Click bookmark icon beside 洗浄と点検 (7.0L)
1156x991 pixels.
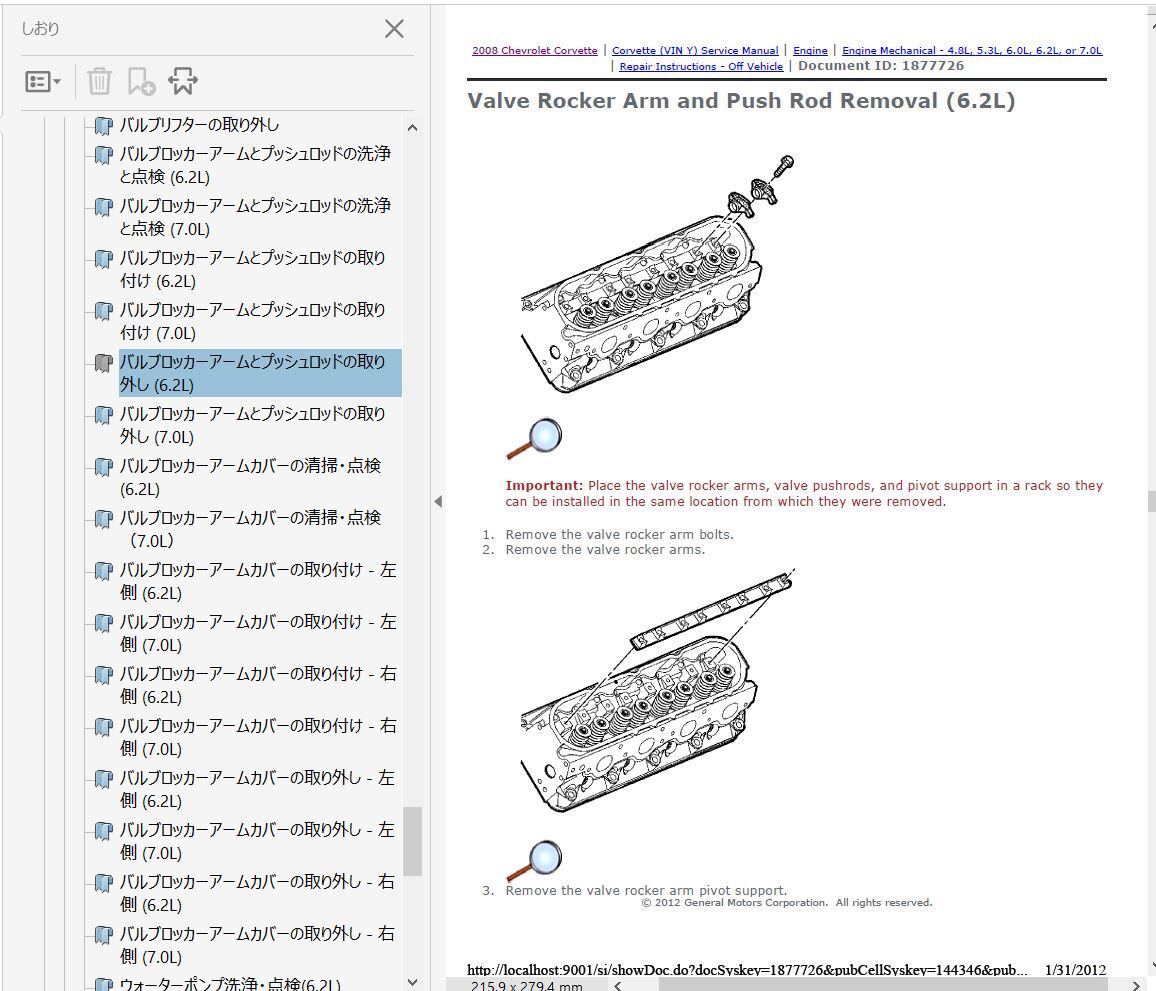(x=104, y=207)
